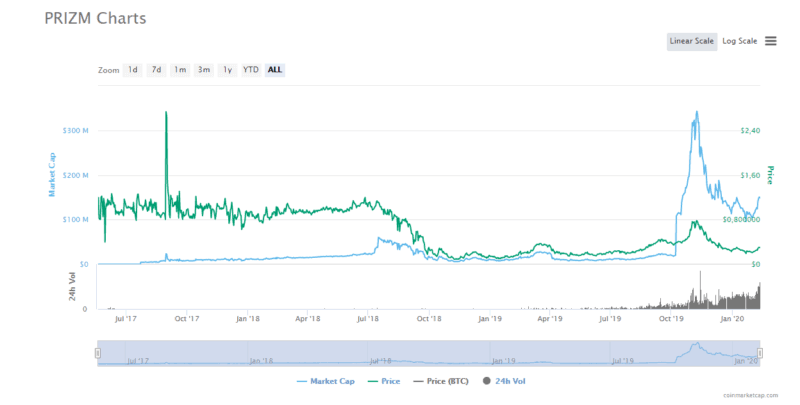Click the Oct '17 date label

tap(187, 319)
